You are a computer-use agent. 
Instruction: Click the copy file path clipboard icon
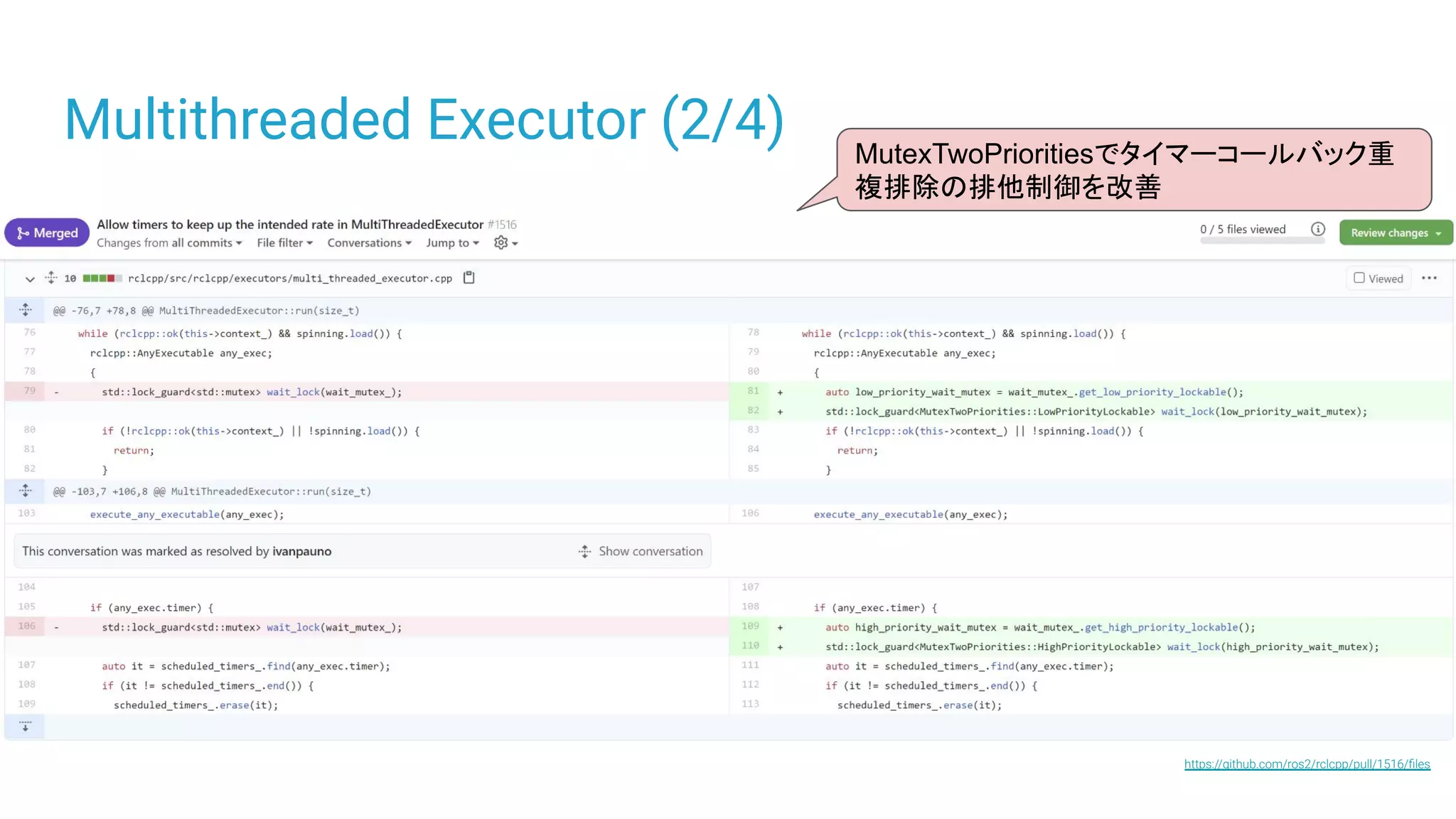point(469,278)
